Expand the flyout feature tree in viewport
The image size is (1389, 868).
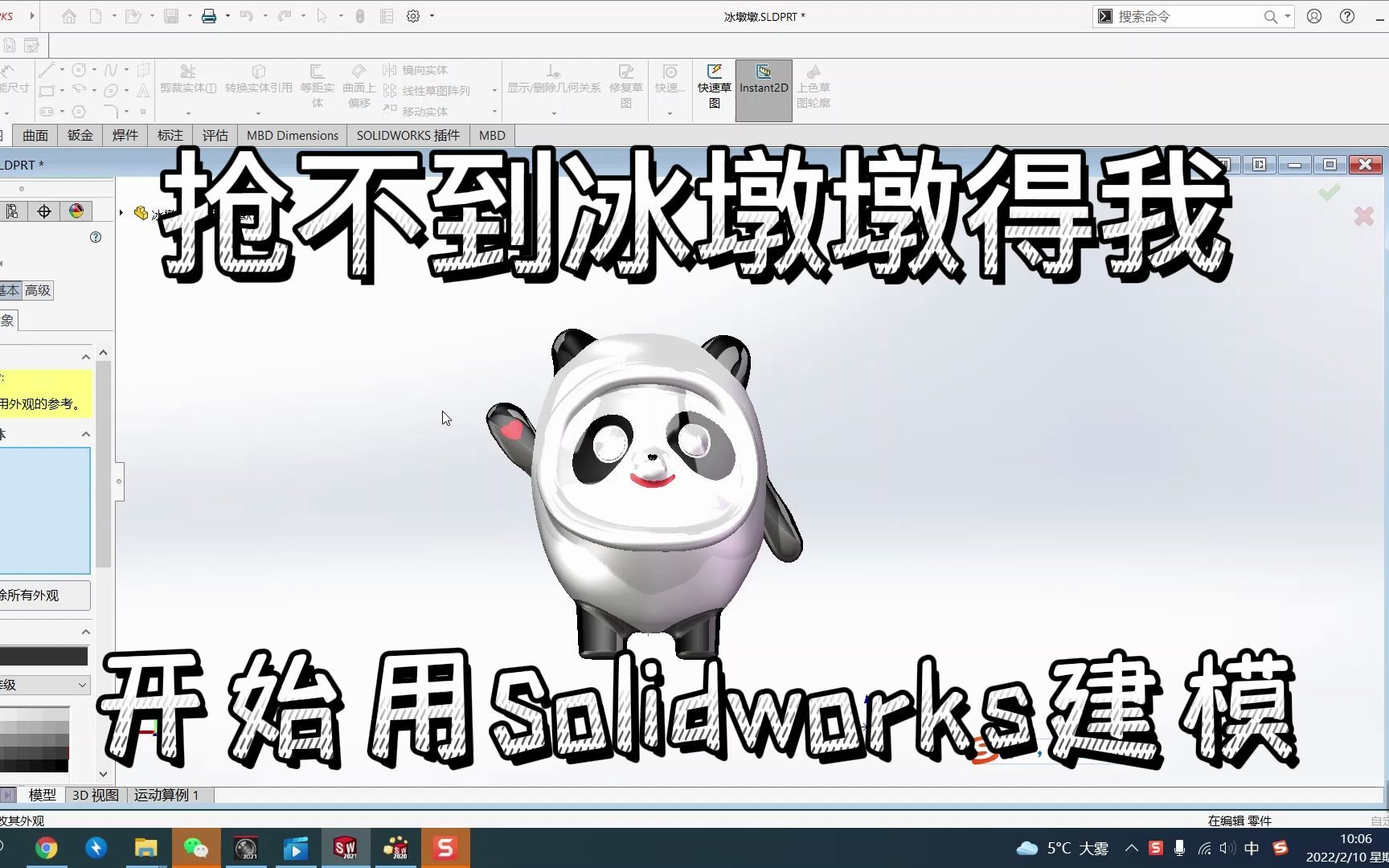point(121,213)
